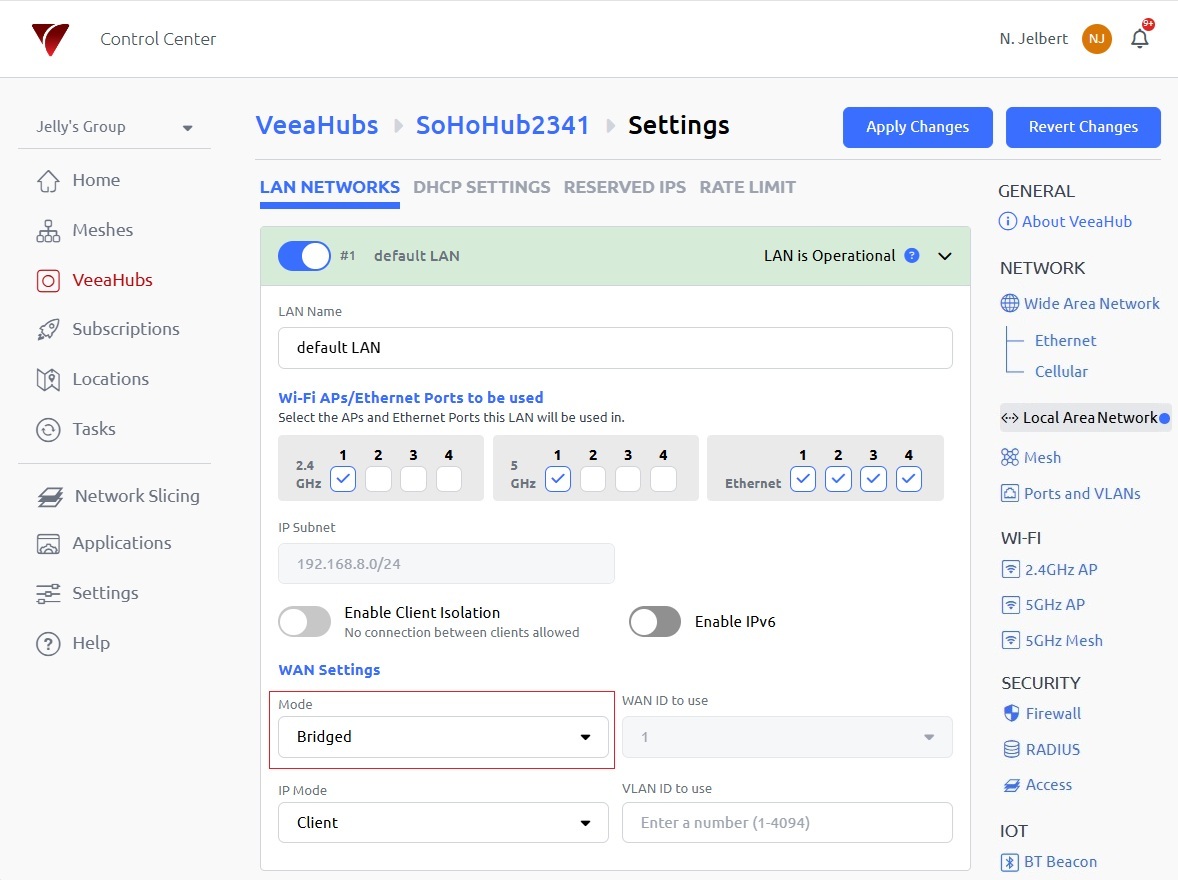Screen dimensions: 1178x880
Task: Click the Firewall shield icon
Action: coord(1011,713)
